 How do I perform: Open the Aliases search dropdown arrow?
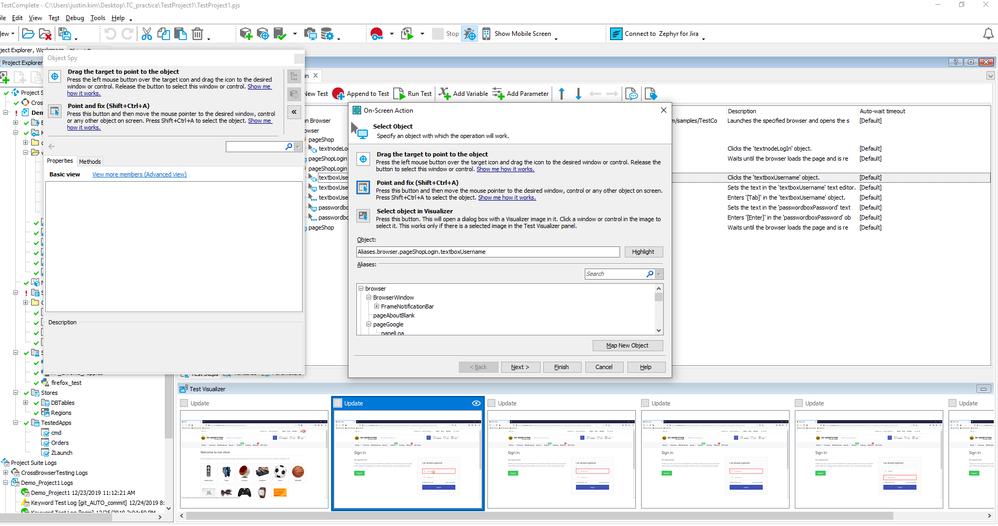coord(659,273)
